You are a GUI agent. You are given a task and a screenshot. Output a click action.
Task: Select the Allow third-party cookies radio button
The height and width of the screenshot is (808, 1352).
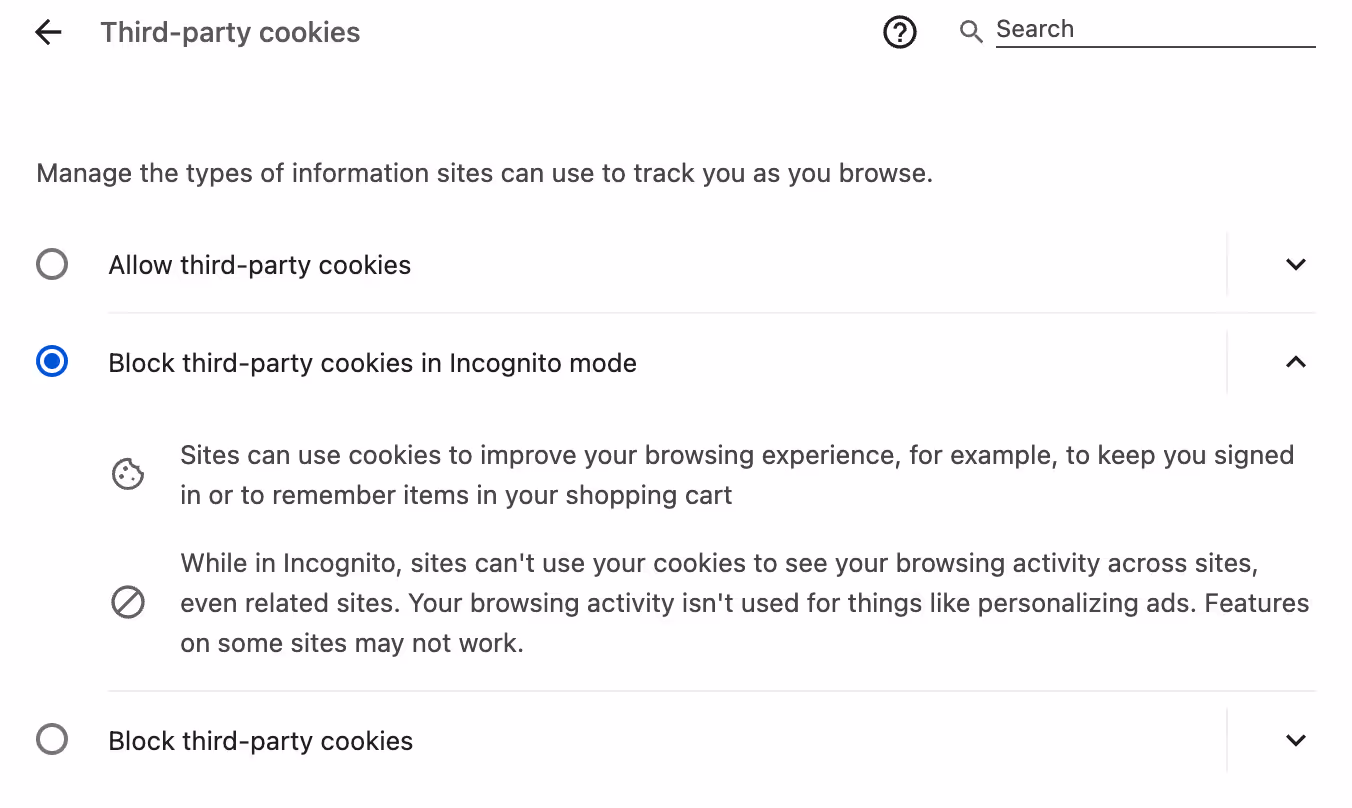52,264
